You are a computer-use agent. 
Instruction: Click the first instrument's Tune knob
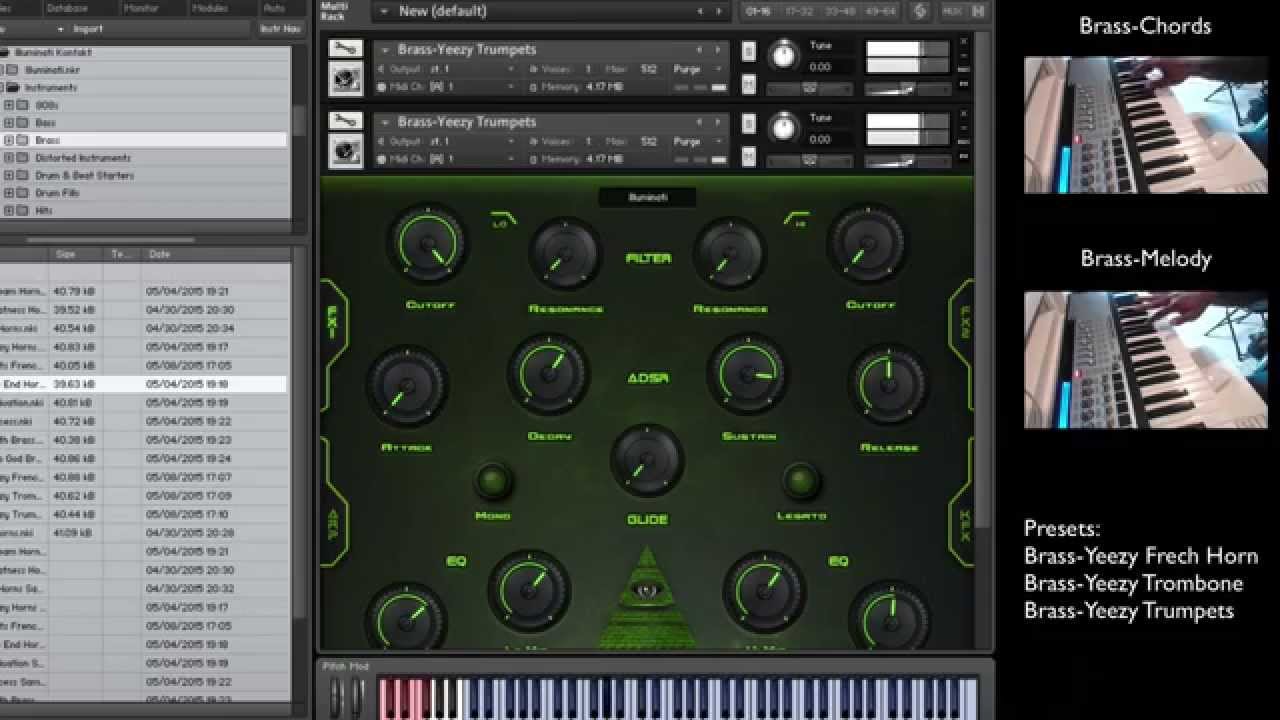coord(785,56)
